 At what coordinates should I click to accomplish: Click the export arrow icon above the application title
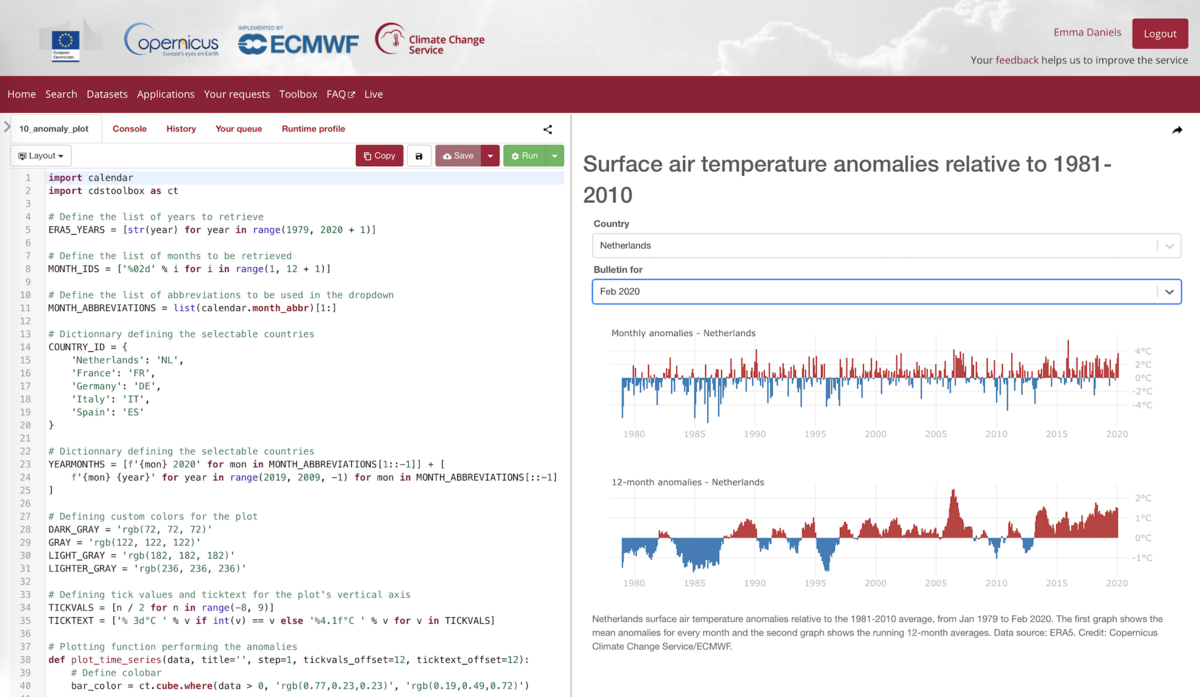(1177, 130)
